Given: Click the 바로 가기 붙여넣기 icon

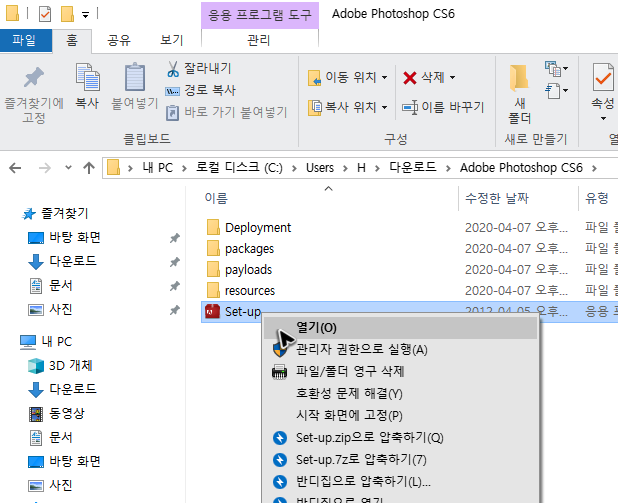Looking at the screenshot, I should [172, 113].
